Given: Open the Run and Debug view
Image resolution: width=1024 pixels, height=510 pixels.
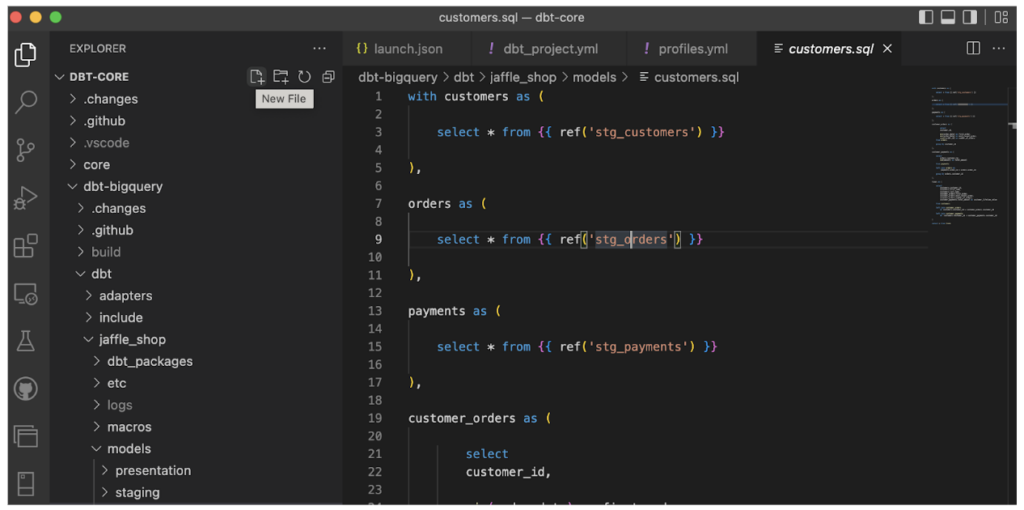Looking at the screenshot, I should pyautogui.click(x=26, y=198).
